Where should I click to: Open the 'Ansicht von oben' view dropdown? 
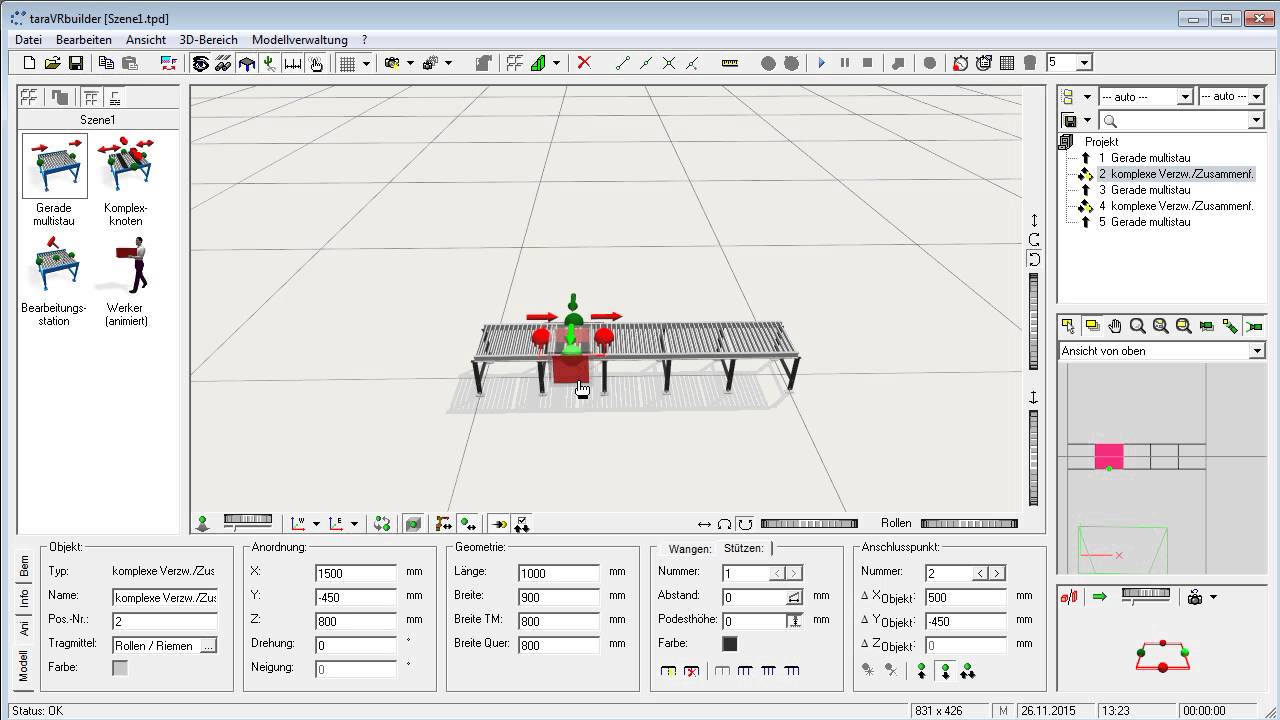[x=1257, y=351]
